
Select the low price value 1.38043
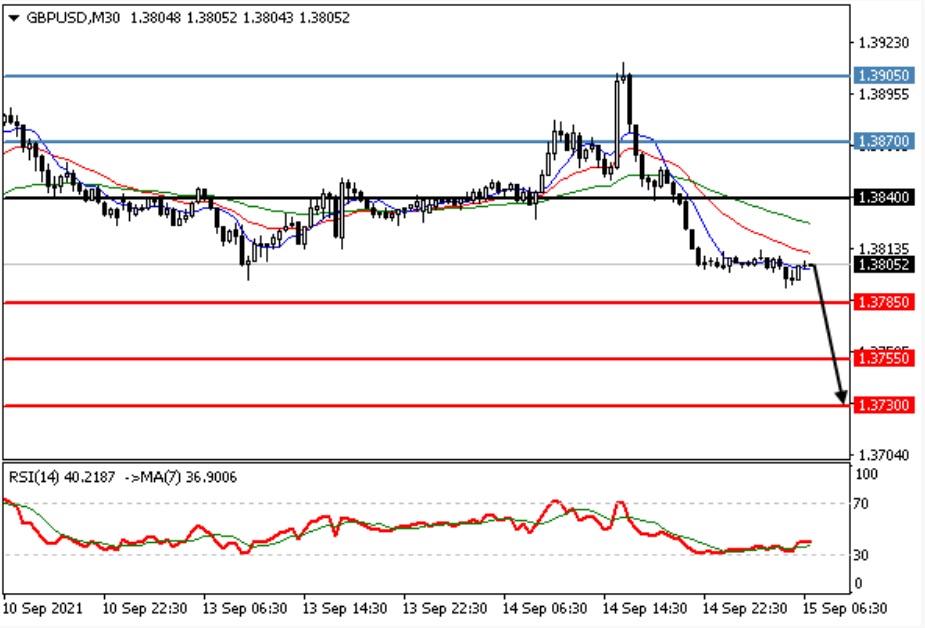[268, 18]
